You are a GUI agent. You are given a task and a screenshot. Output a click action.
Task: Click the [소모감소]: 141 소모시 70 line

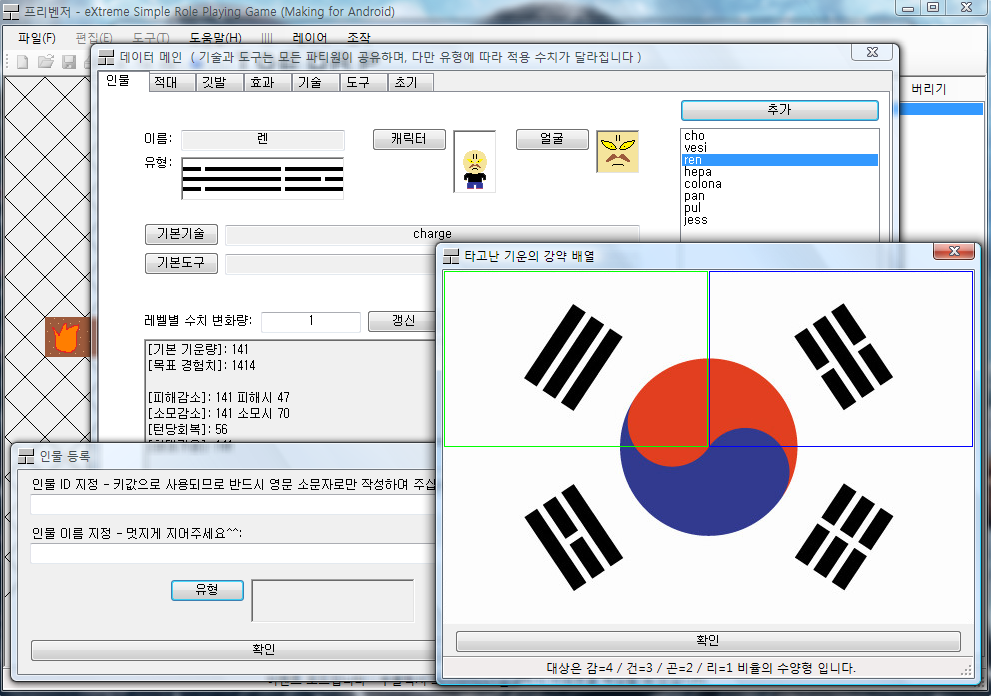tap(219, 413)
